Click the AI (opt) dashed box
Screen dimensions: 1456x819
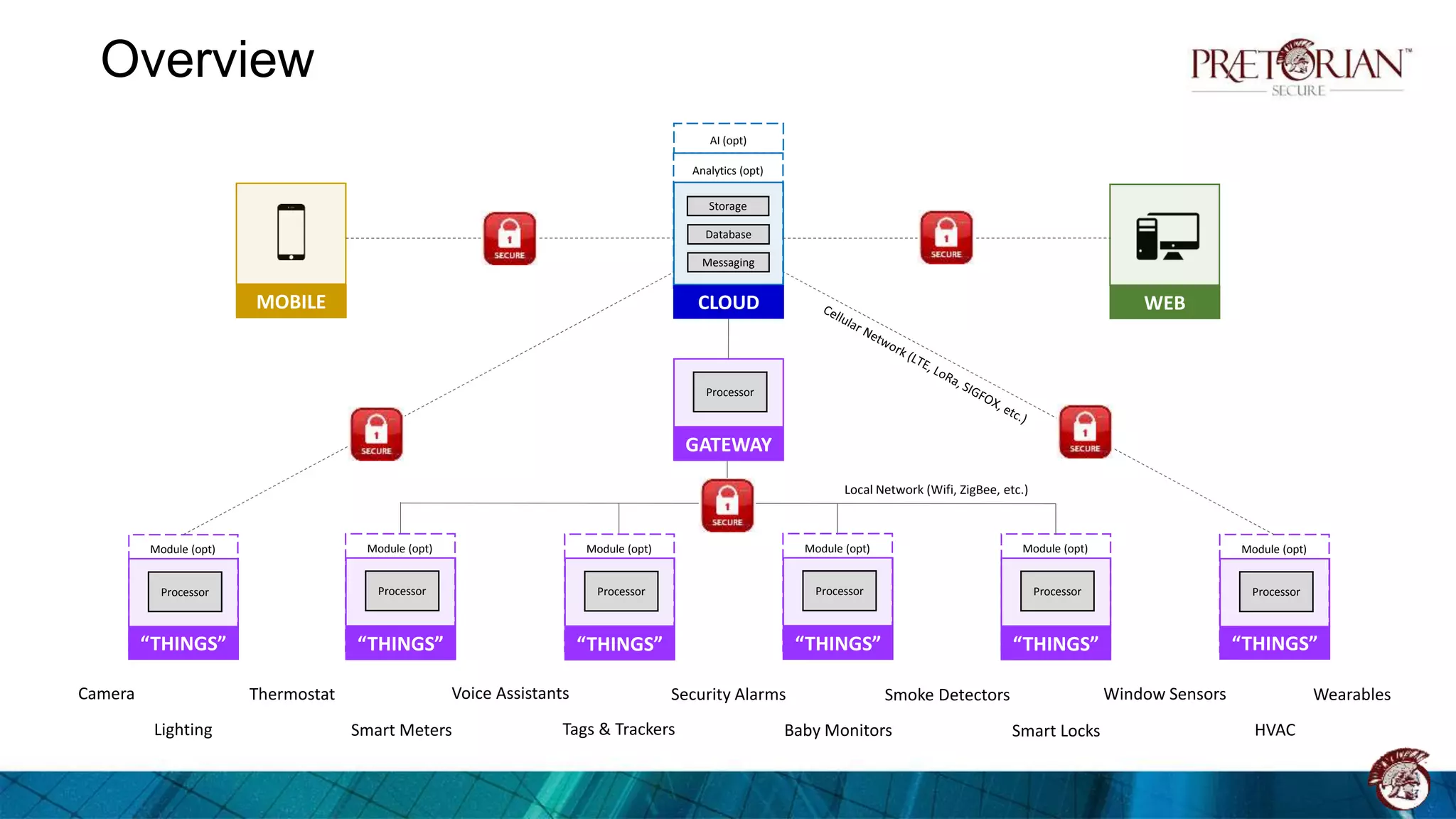728,140
